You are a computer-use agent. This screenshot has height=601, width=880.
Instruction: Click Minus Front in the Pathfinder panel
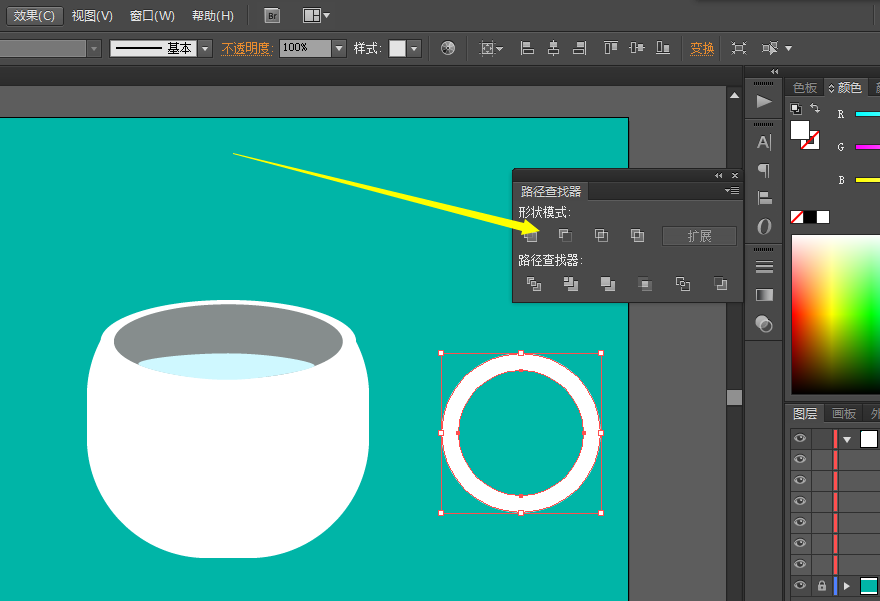tap(565, 236)
